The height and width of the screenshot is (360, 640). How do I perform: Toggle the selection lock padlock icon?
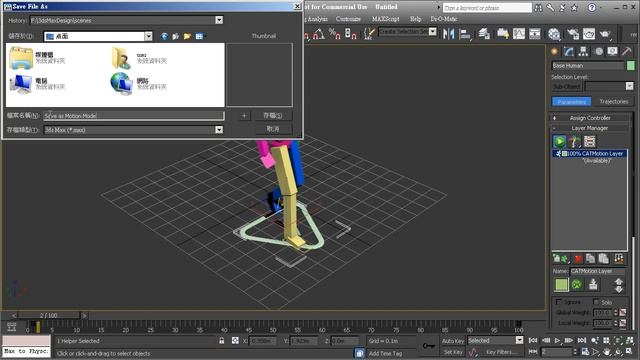(222, 340)
